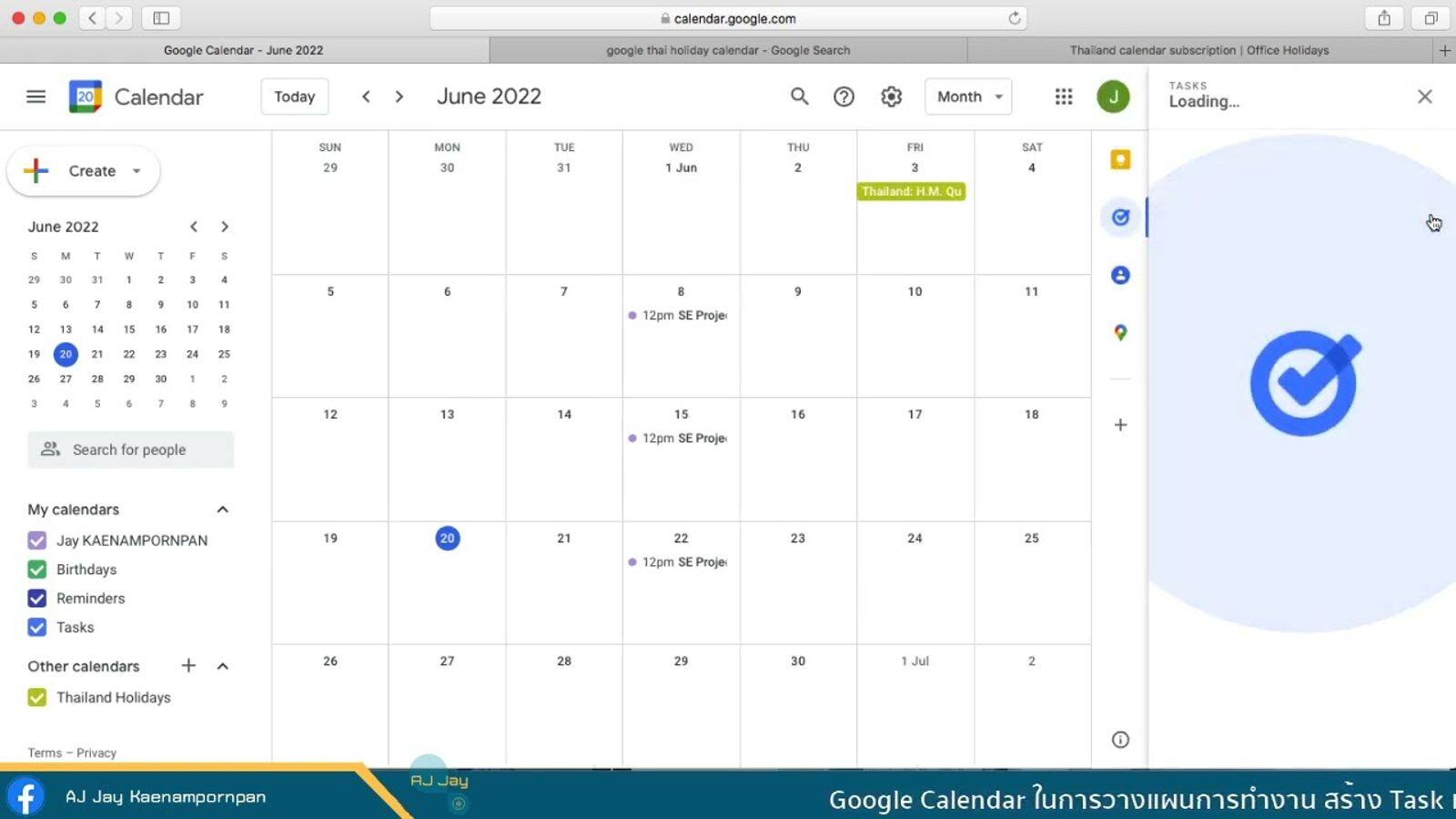Screen dimensions: 1456x819
Task: Select the Tasks side panel icon
Action: pos(1120,217)
